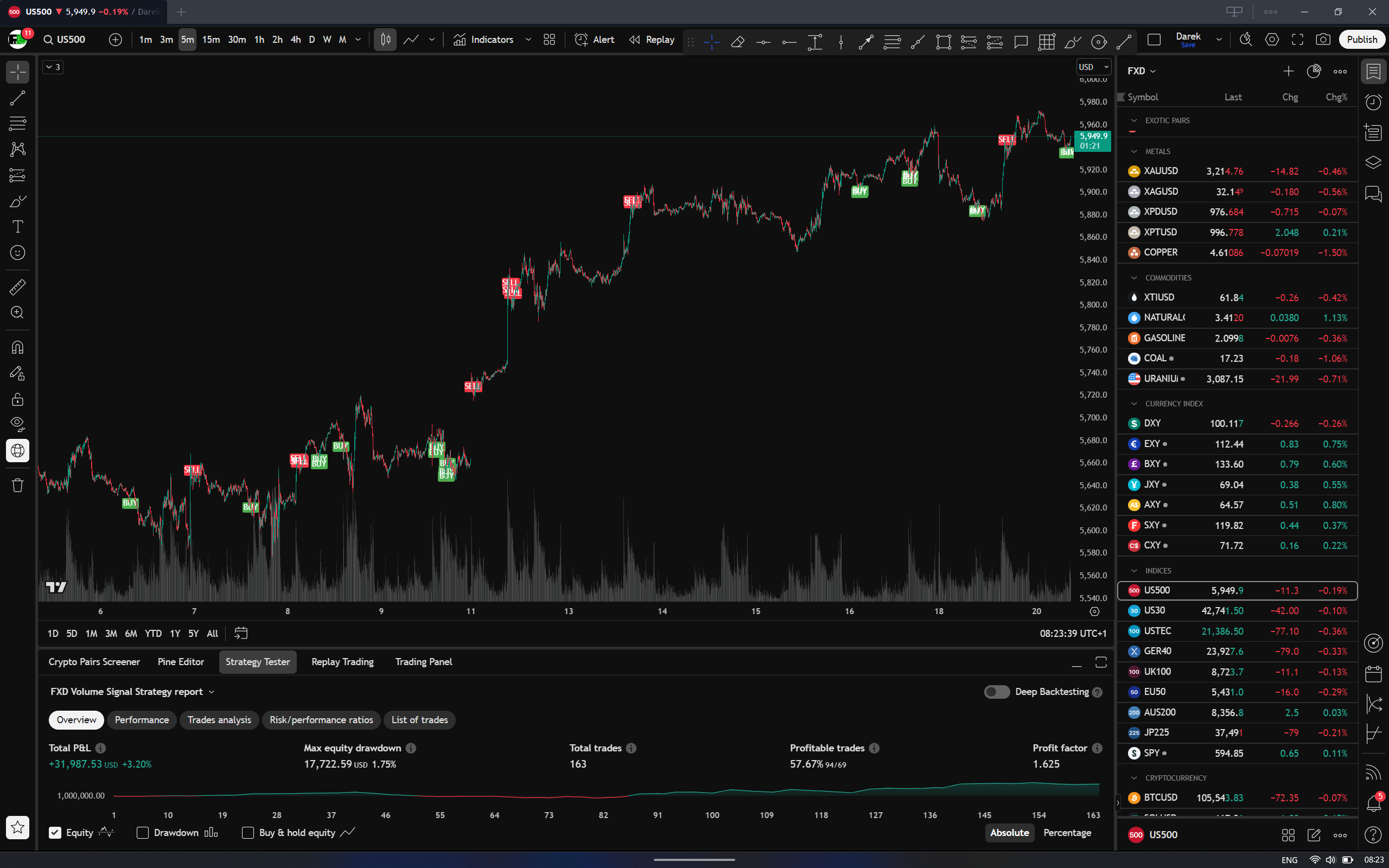
Task: Select the trend line tool in left sidebar
Action: (x=18, y=98)
